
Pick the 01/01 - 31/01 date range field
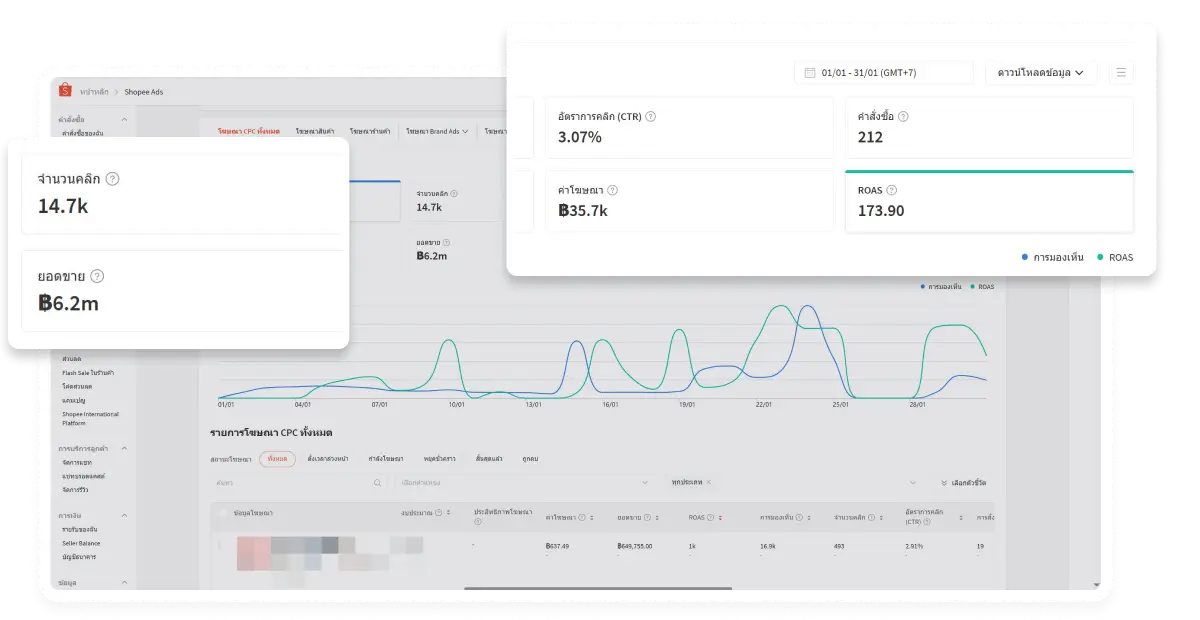click(x=884, y=72)
